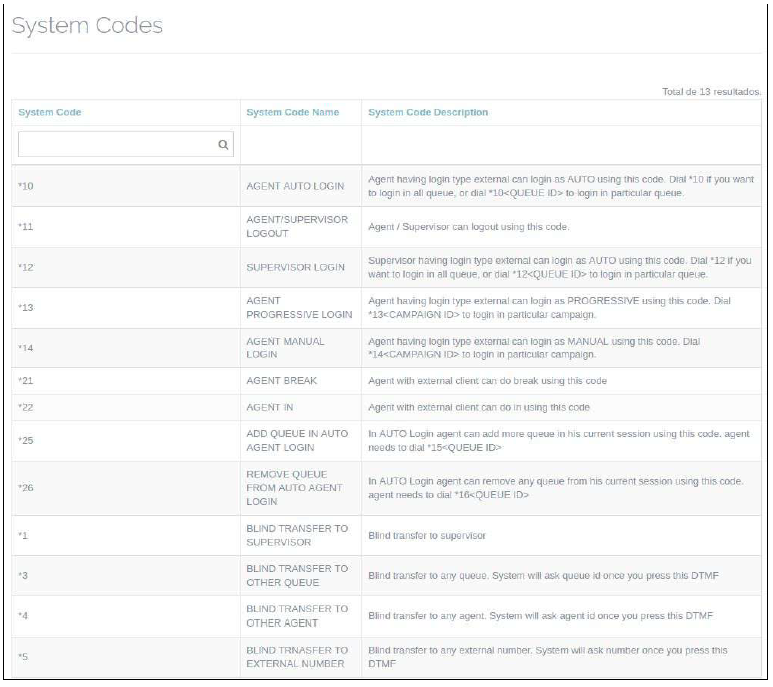Select the AGENT AUTO LOGIN name cell
773x687 pixels.
295,186
